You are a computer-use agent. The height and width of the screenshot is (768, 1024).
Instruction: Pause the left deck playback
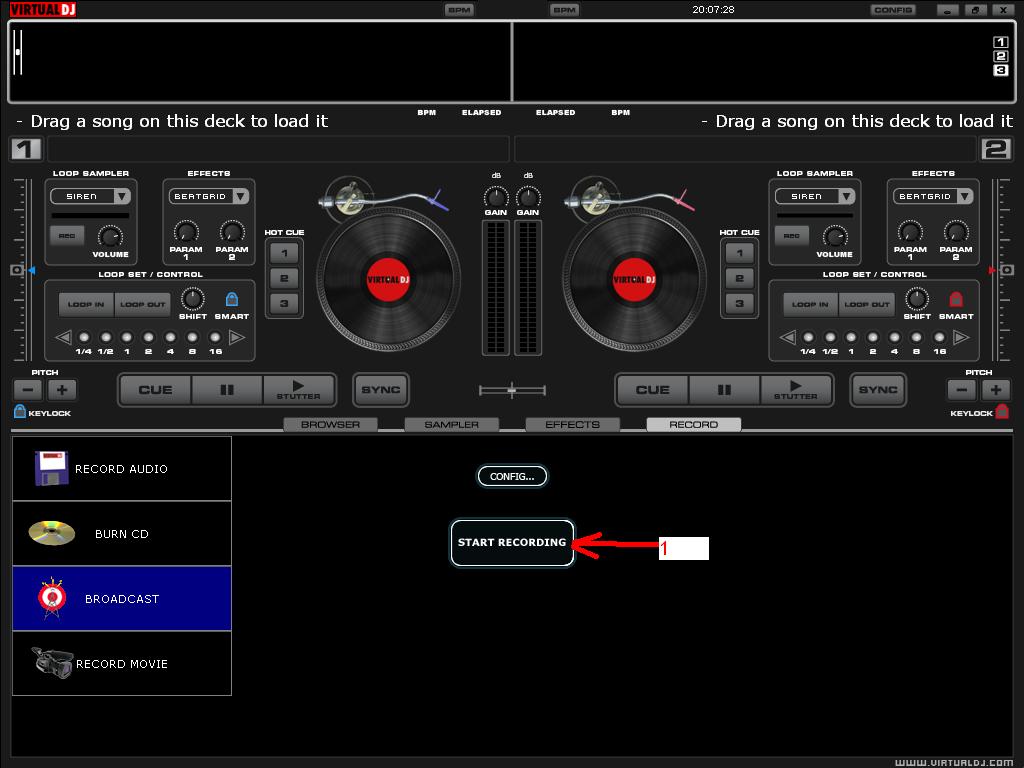tap(227, 390)
